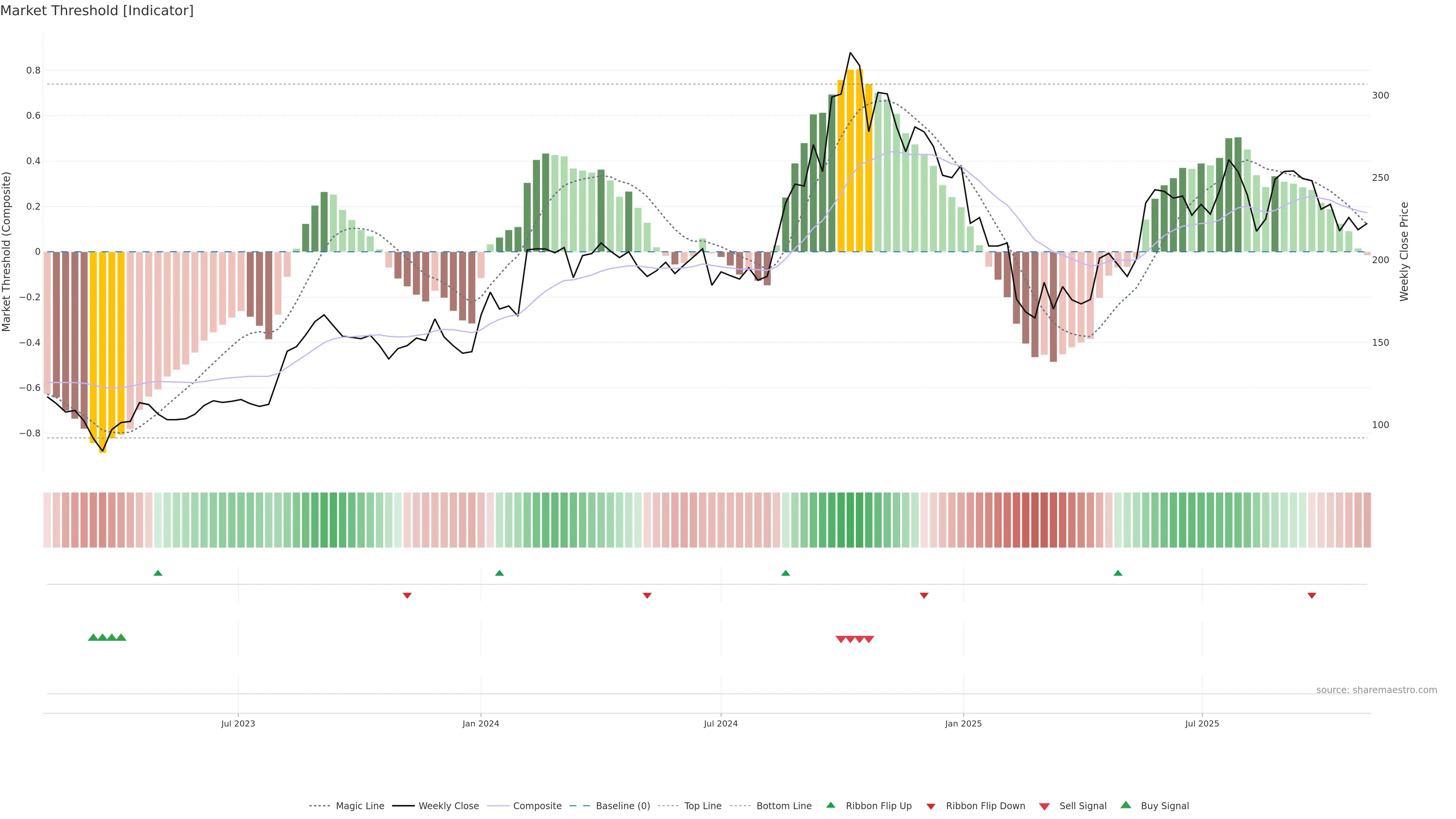Click the first red Ribbon Flip Down marker before Jan 2024
Screen dimensions: 1456x819
407,595
